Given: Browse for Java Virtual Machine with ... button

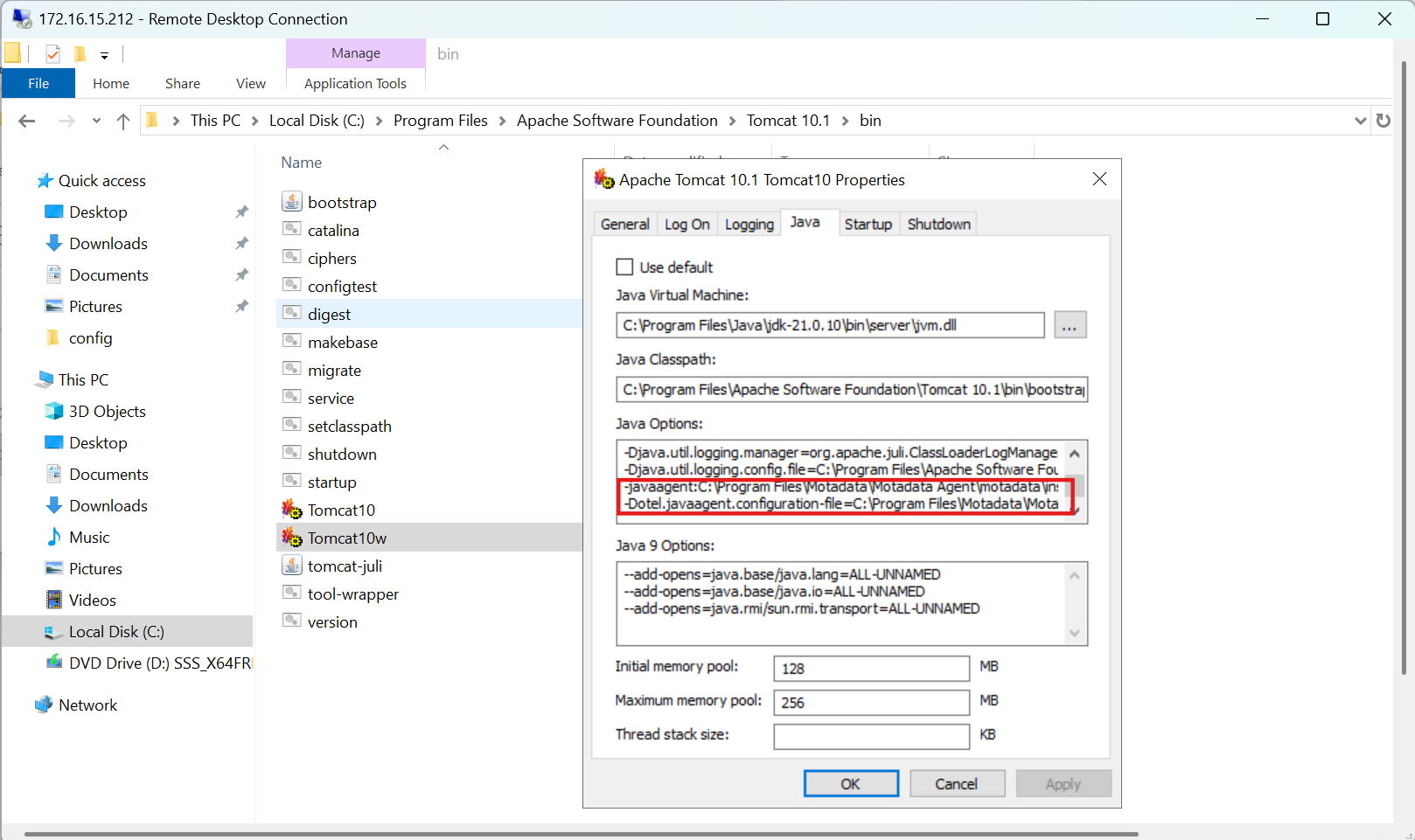Looking at the screenshot, I should coord(1070,325).
